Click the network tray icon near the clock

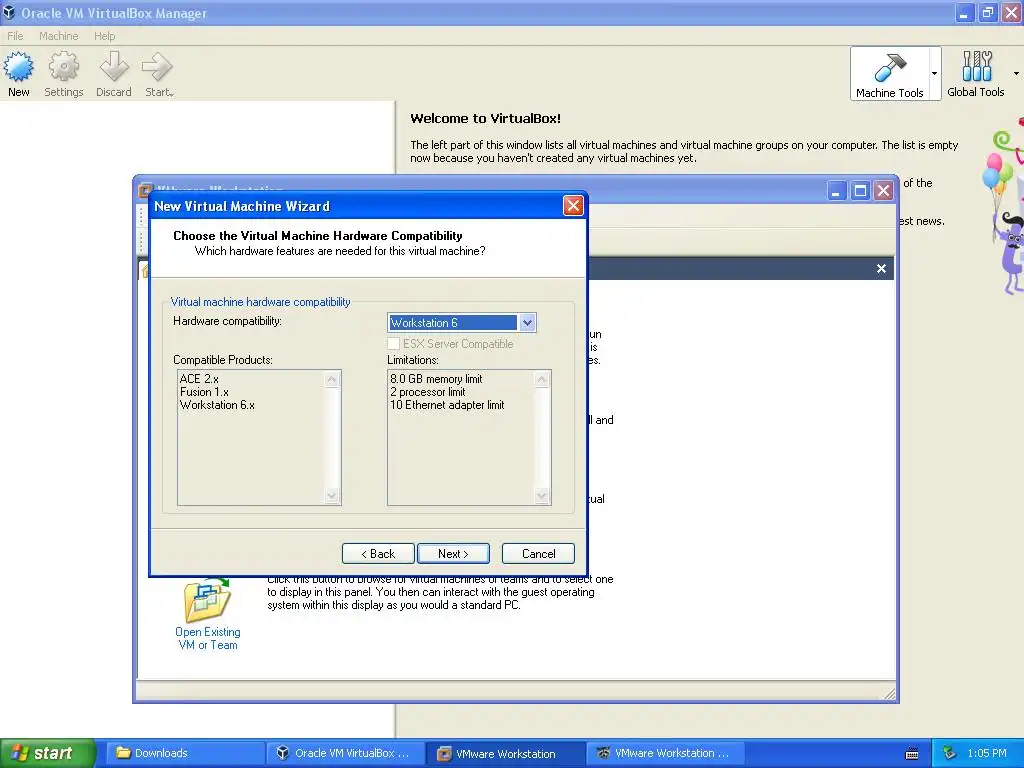949,753
